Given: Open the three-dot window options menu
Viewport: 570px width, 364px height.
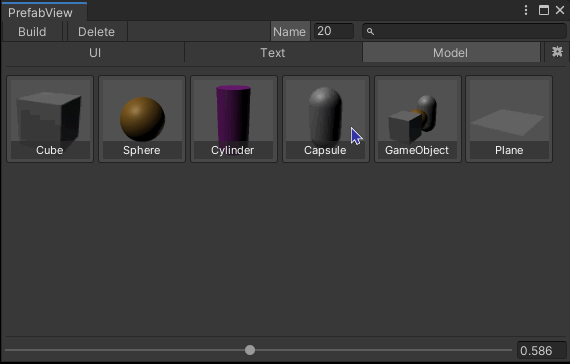Looking at the screenshot, I should 526,10.
